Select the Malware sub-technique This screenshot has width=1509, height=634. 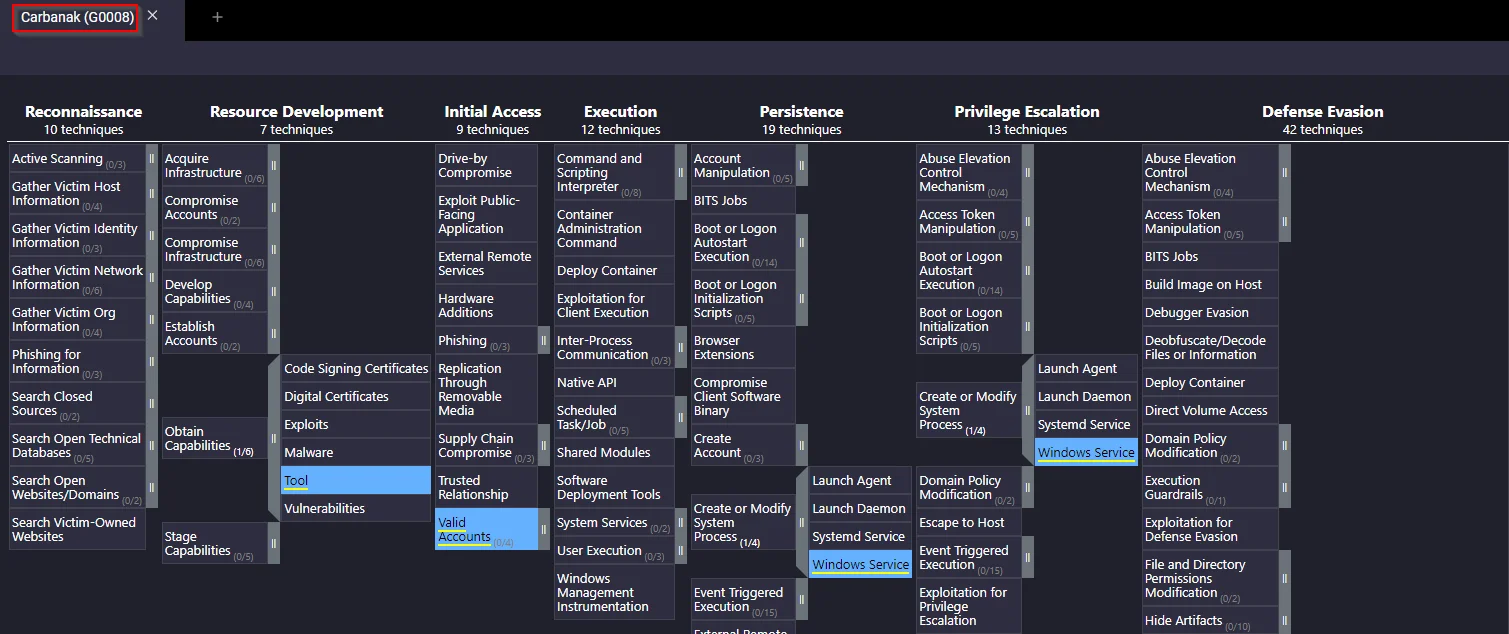tap(356, 452)
